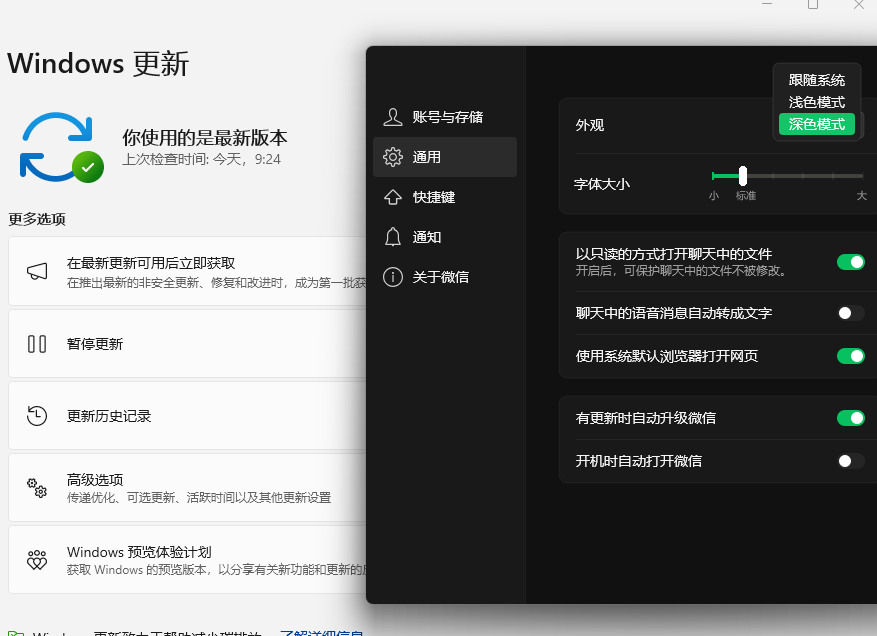Set font size slider to 大
This screenshot has width=877, height=636.
[862, 176]
